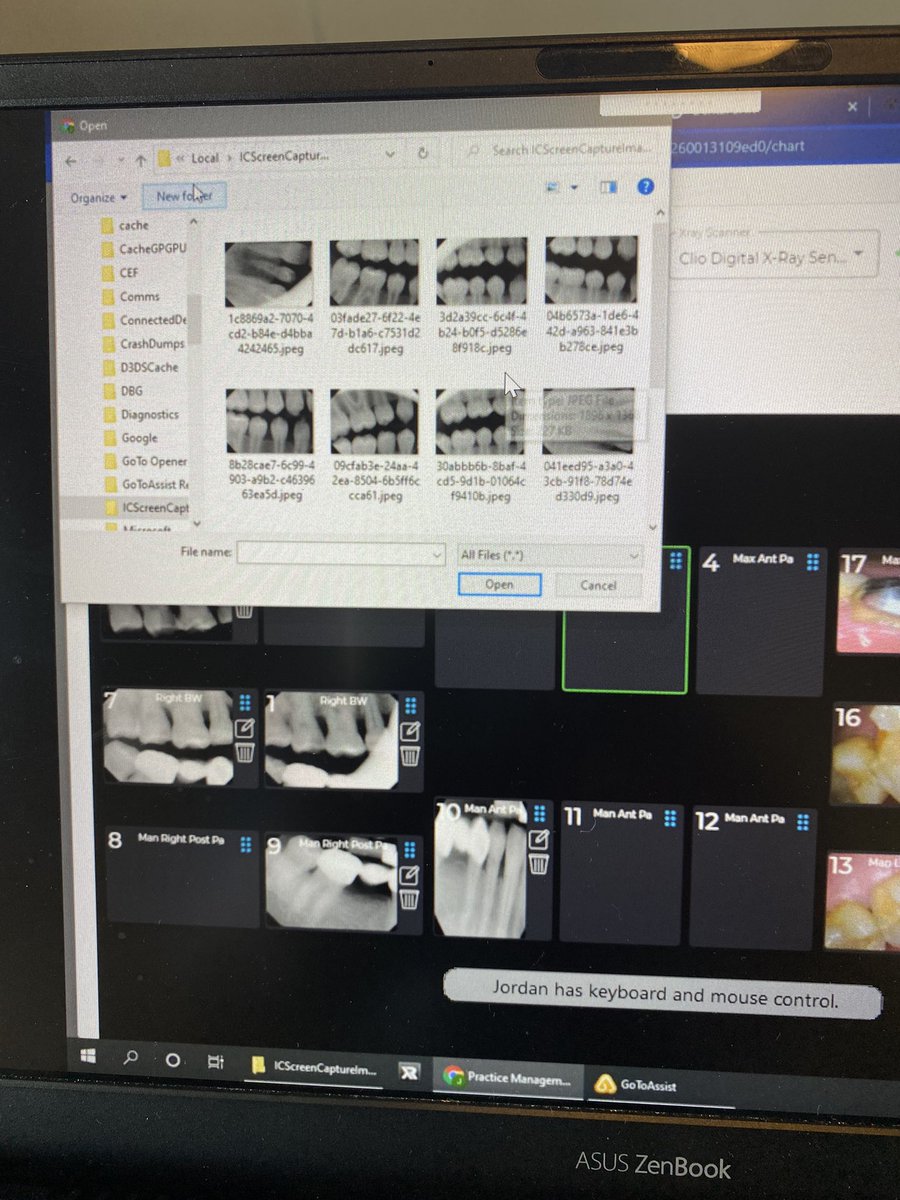
Task: Expand the Organize dropdown menu
Action: click(x=99, y=198)
